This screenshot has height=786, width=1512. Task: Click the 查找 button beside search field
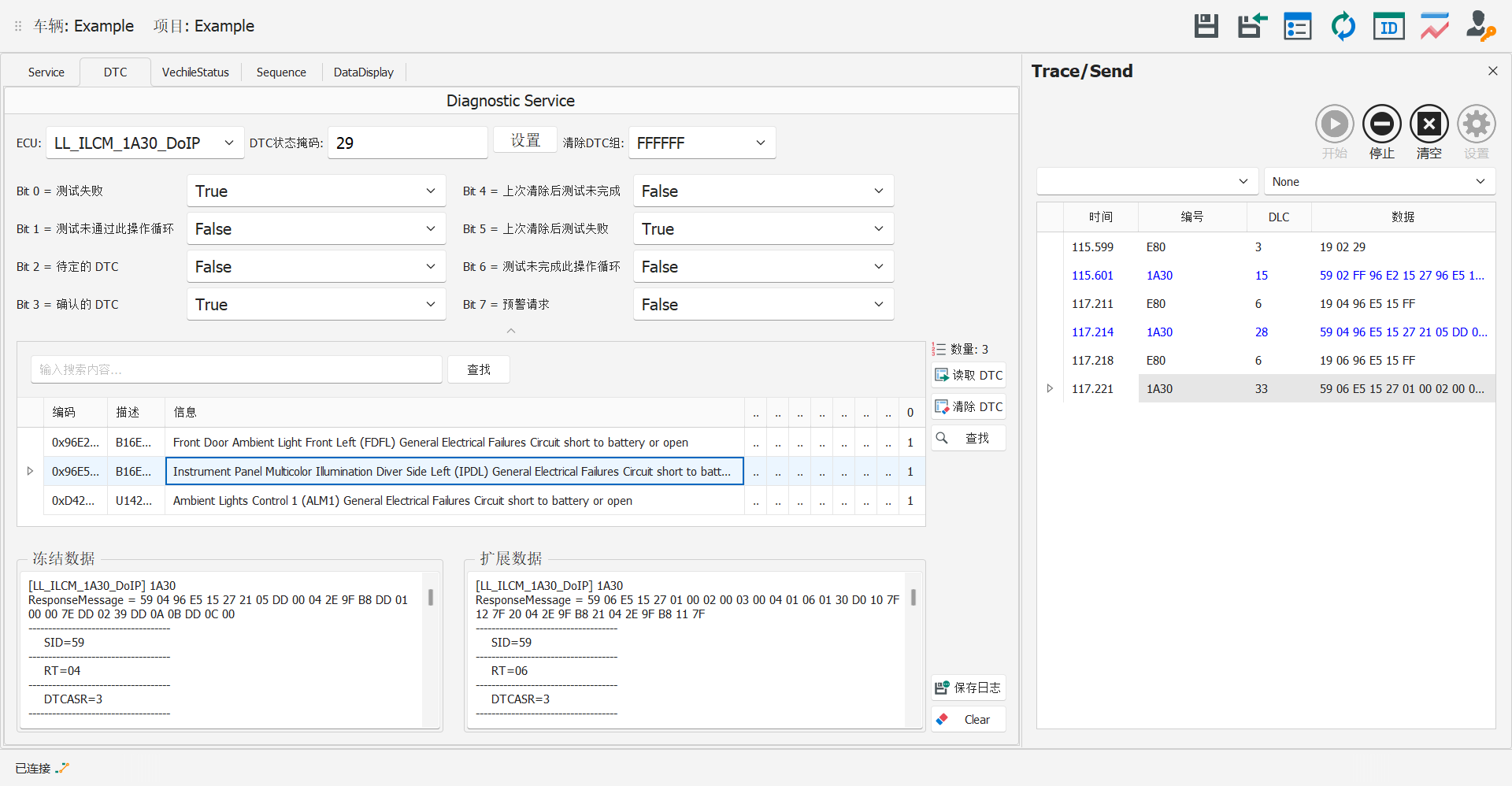tap(479, 369)
